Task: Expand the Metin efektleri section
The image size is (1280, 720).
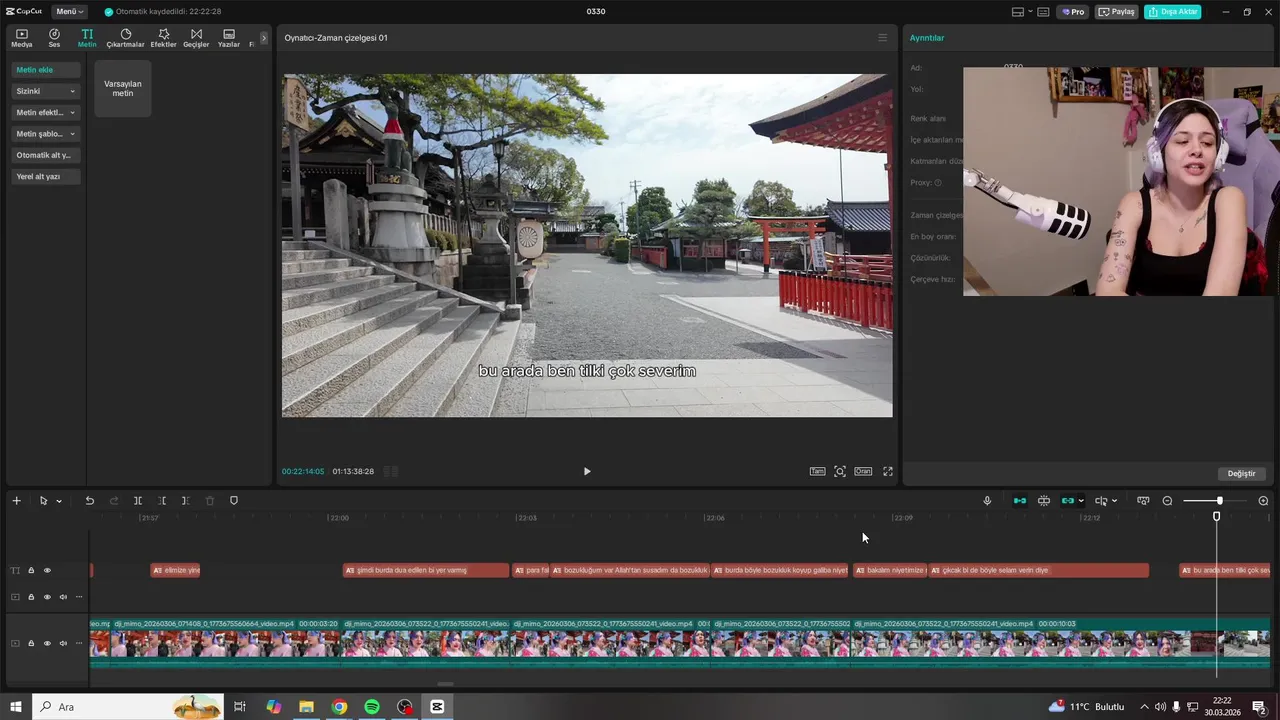Action: point(46,112)
